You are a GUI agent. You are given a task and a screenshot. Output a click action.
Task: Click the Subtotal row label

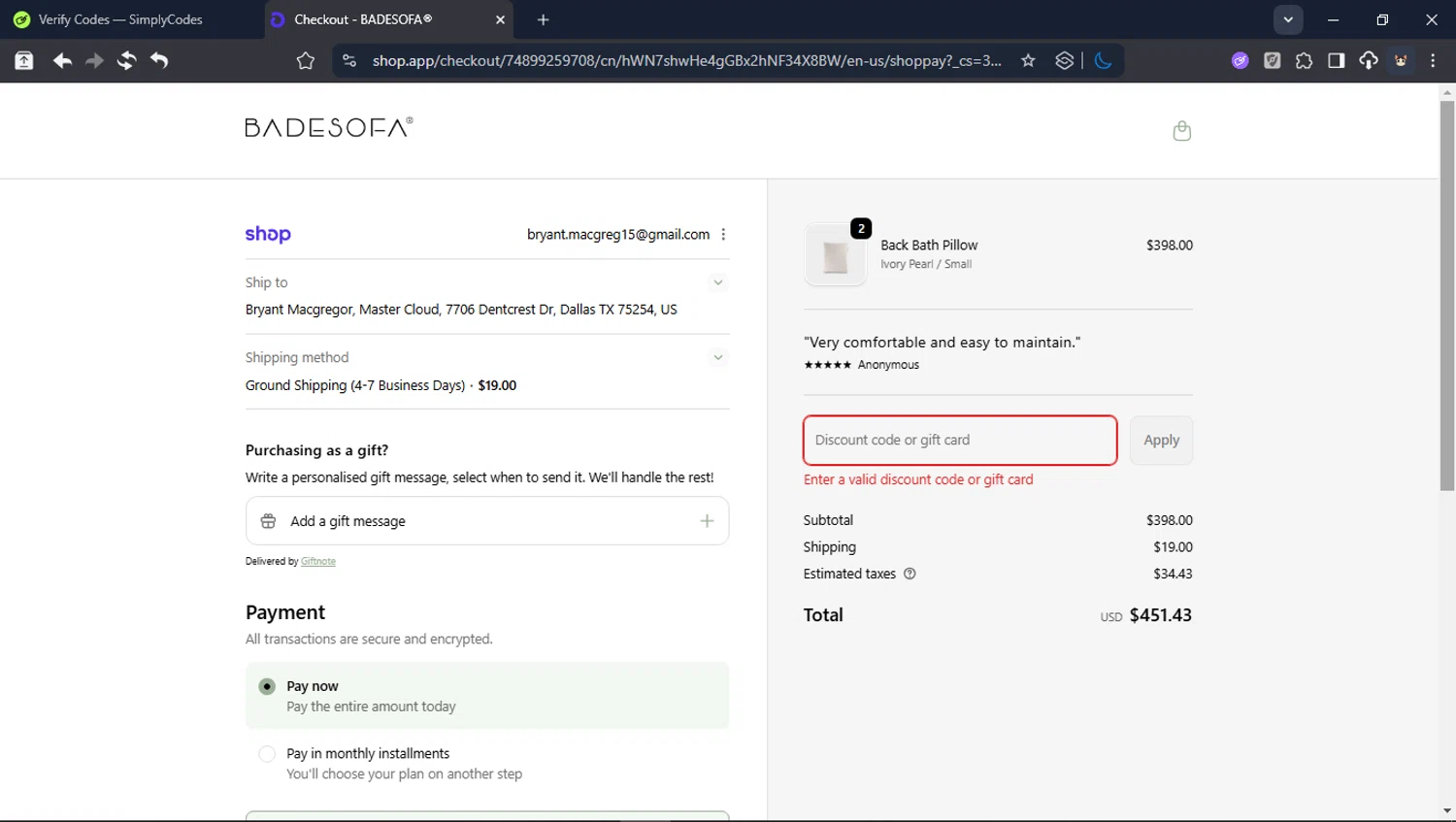pyautogui.click(x=828, y=520)
